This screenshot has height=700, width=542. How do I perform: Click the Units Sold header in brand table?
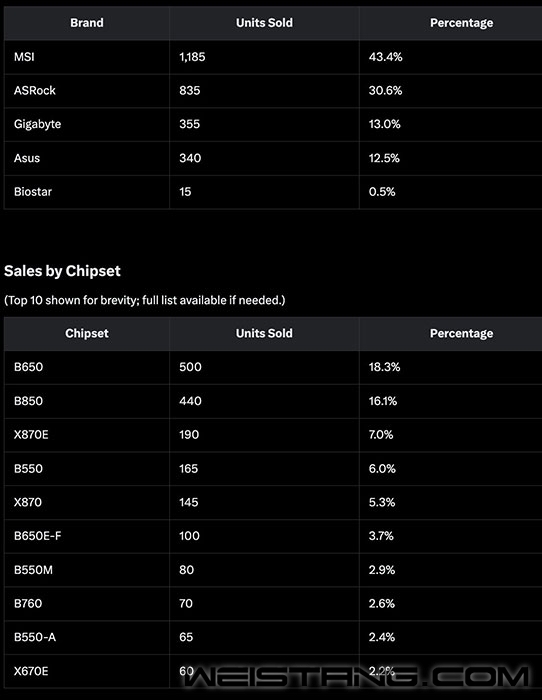264,23
